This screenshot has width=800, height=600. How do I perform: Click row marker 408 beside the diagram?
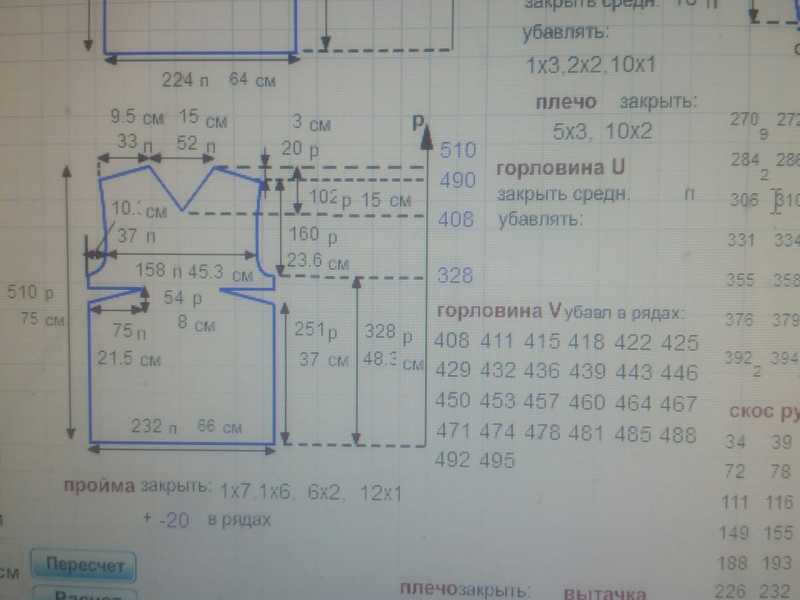(456, 219)
